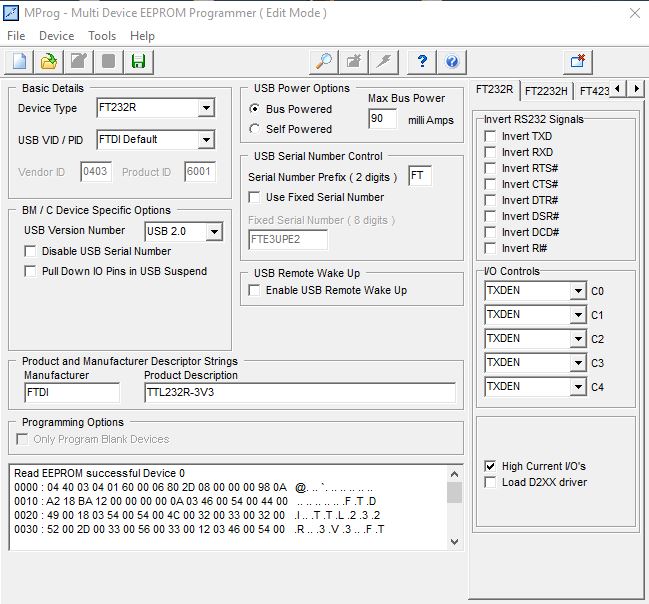Click the 'Read EEPROM successful Device 0' line

pyautogui.click(x=99, y=473)
